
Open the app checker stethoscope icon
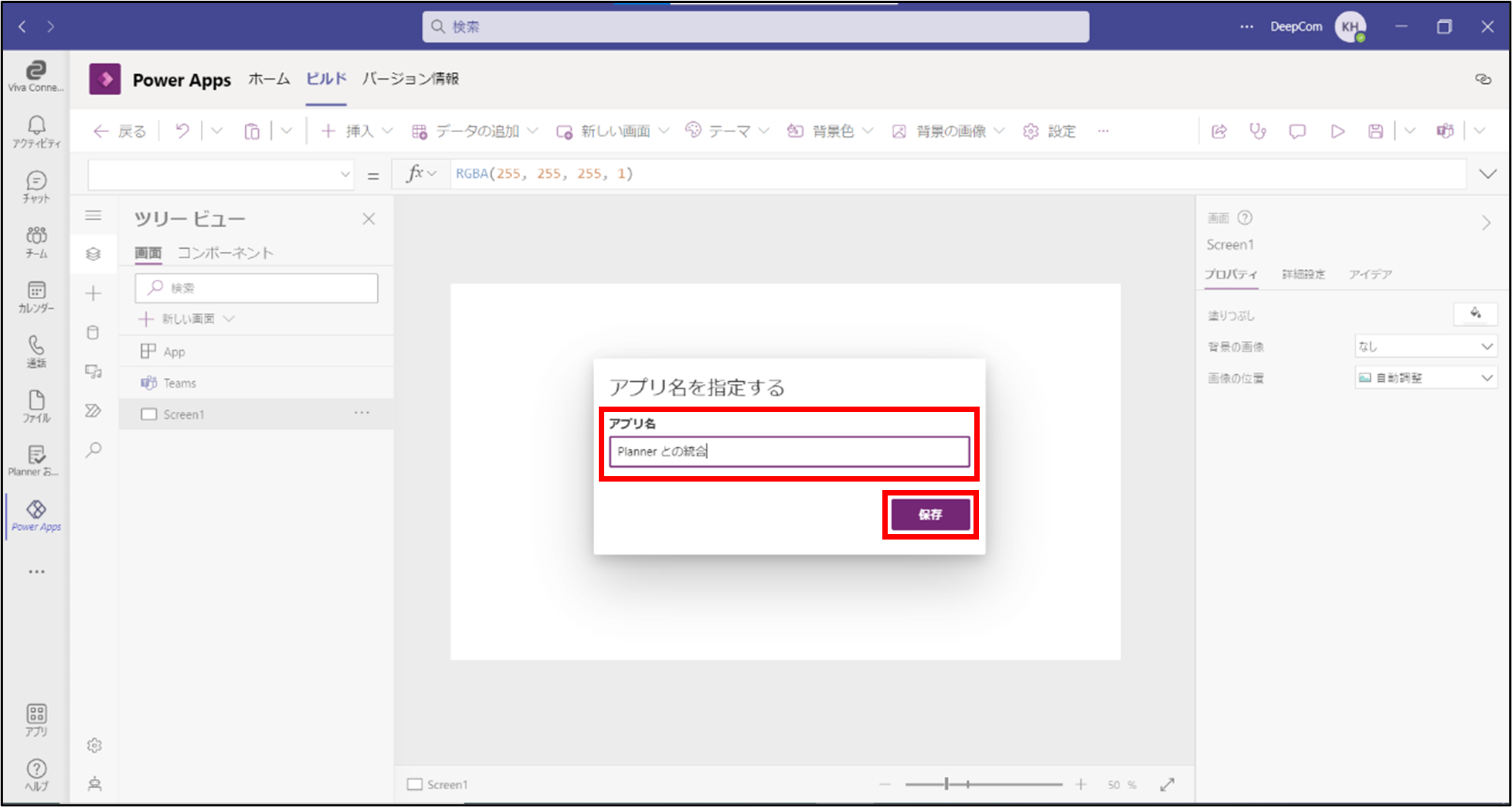pos(1258,131)
